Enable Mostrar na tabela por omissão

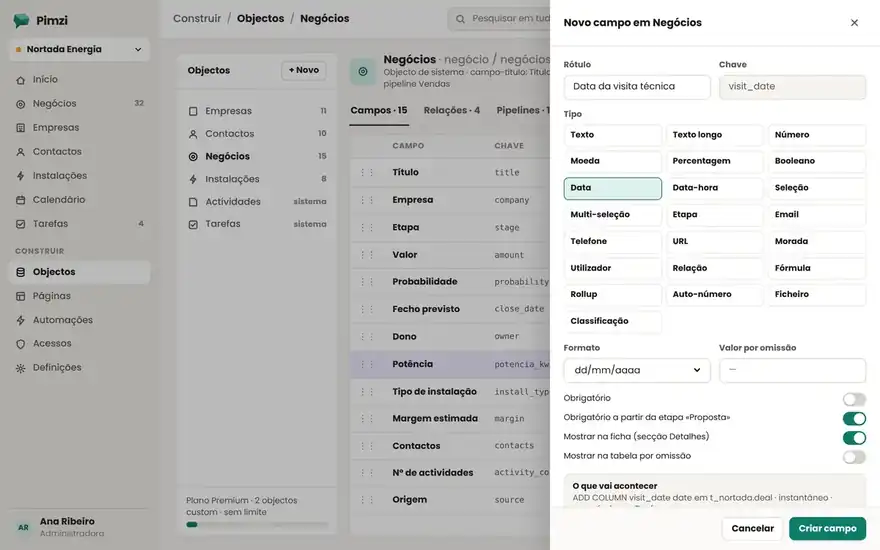(x=854, y=457)
